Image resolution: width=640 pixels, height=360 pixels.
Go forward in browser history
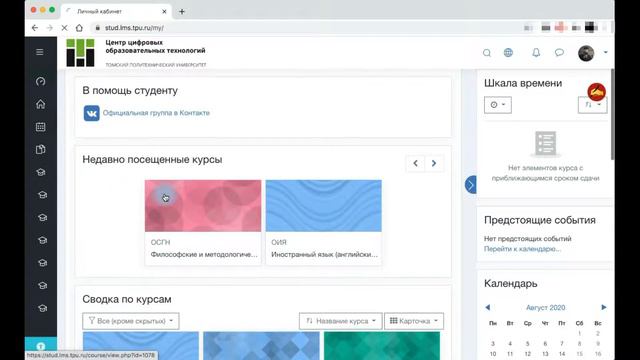coord(49,28)
